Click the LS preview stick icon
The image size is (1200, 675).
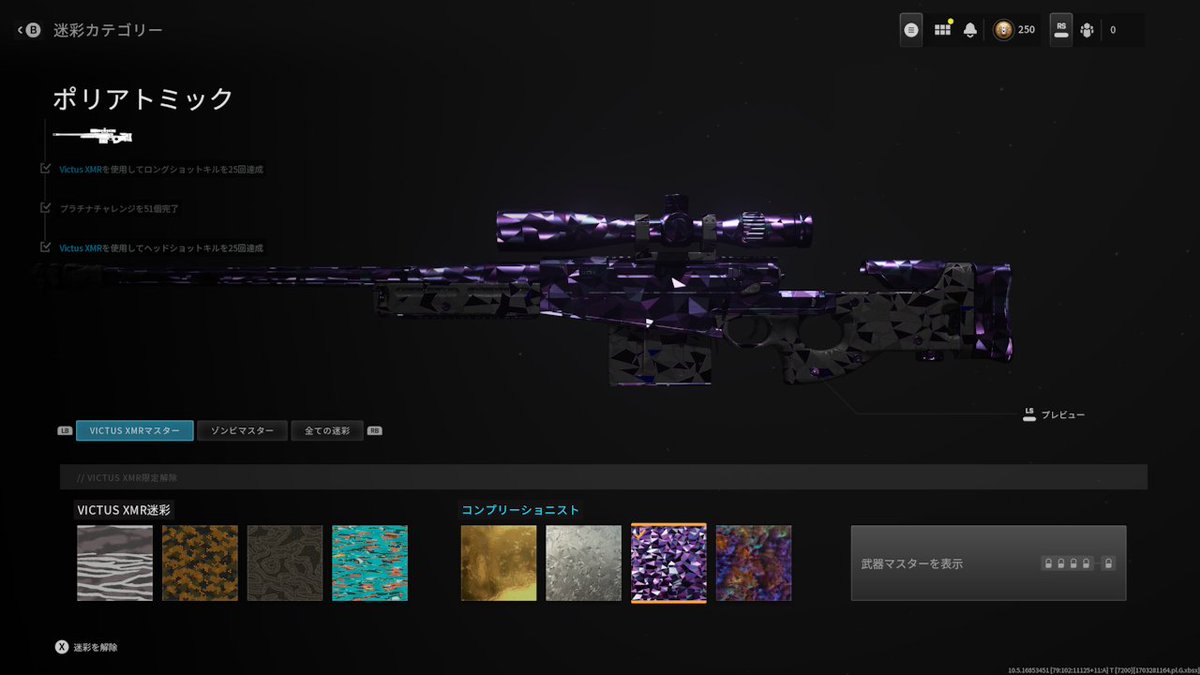point(1029,414)
